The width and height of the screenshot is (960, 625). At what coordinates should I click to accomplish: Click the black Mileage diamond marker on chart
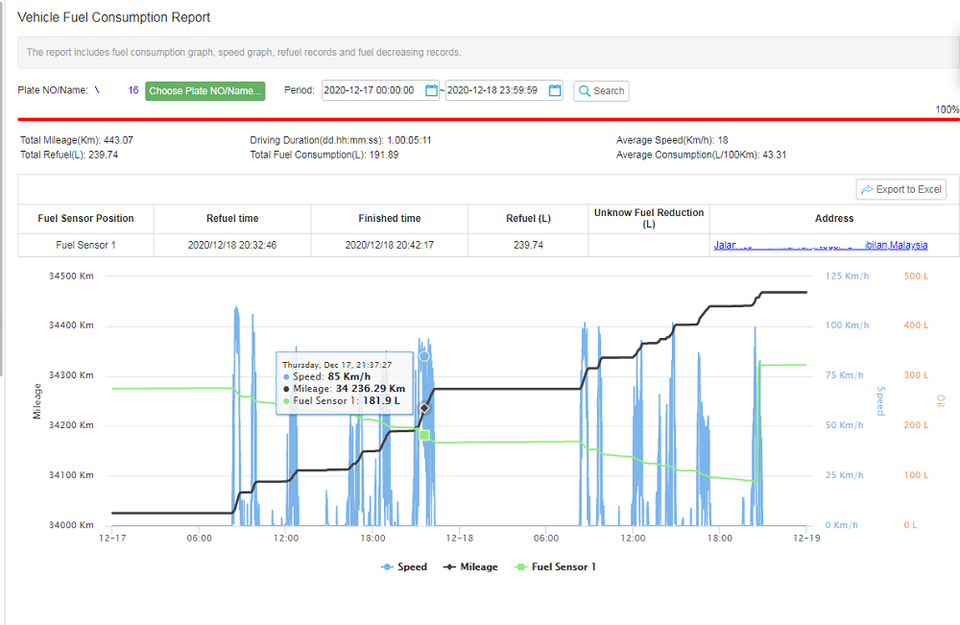click(424, 408)
